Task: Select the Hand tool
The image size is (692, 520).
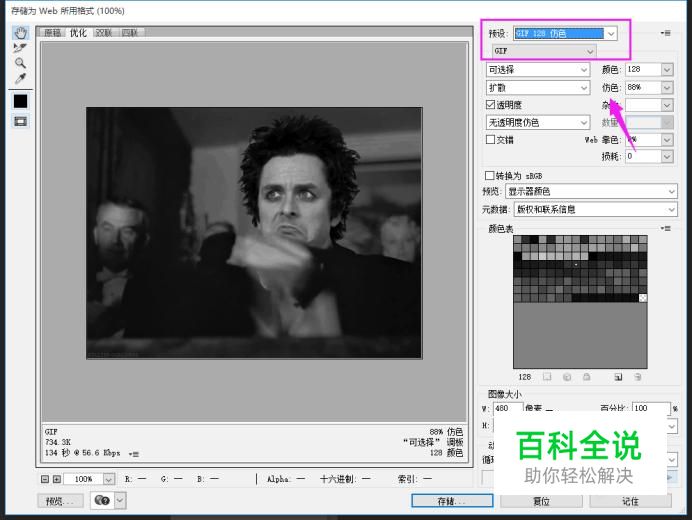Action: coord(20,33)
